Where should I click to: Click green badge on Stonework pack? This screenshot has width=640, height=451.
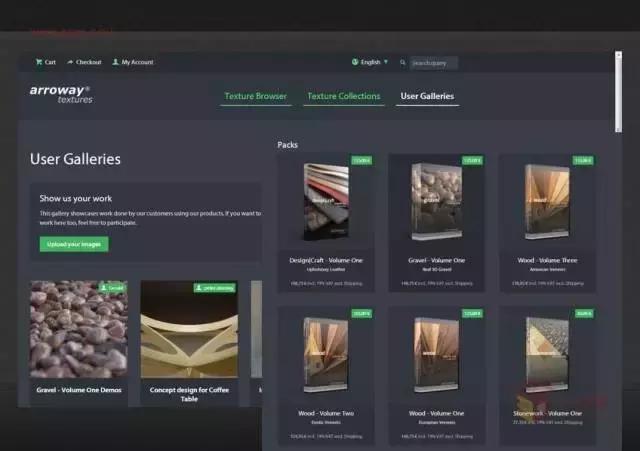click(584, 313)
